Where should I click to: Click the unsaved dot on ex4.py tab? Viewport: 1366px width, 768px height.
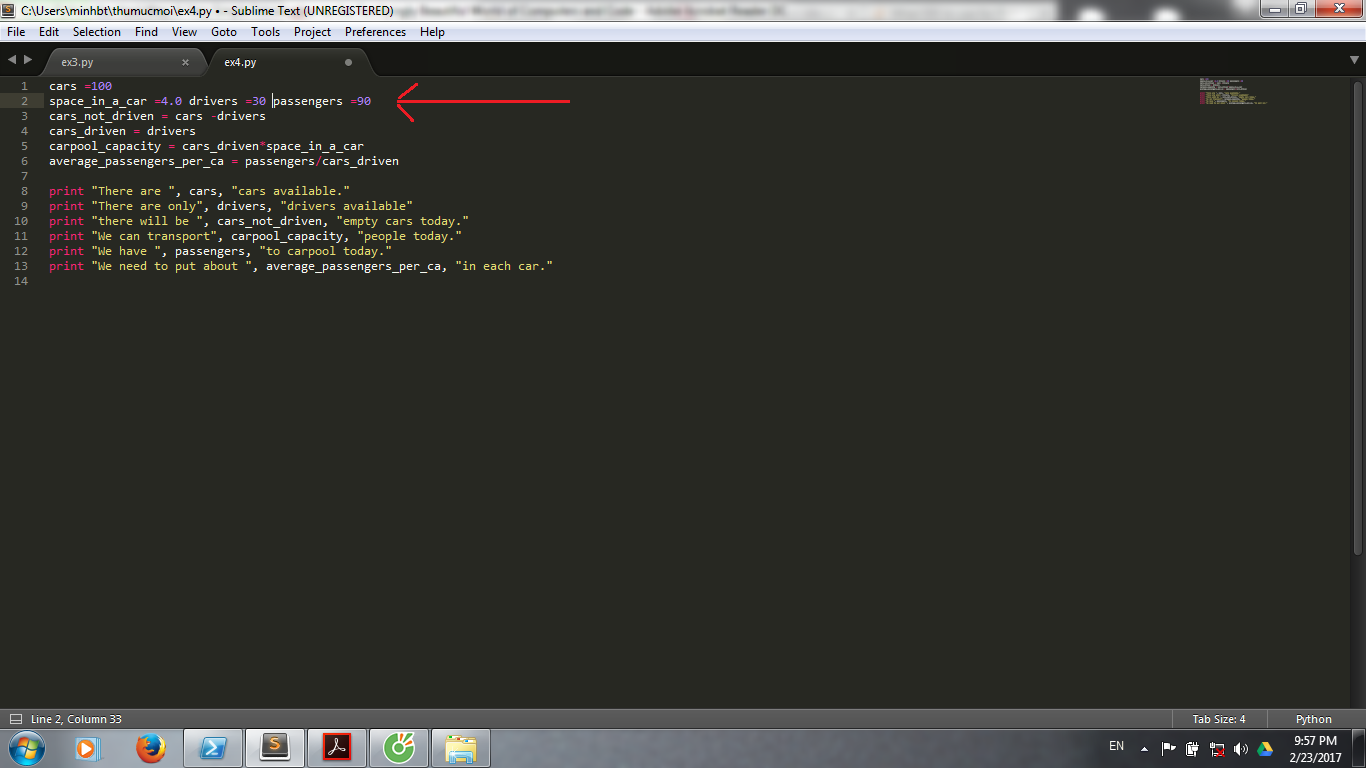pos(348,62)
